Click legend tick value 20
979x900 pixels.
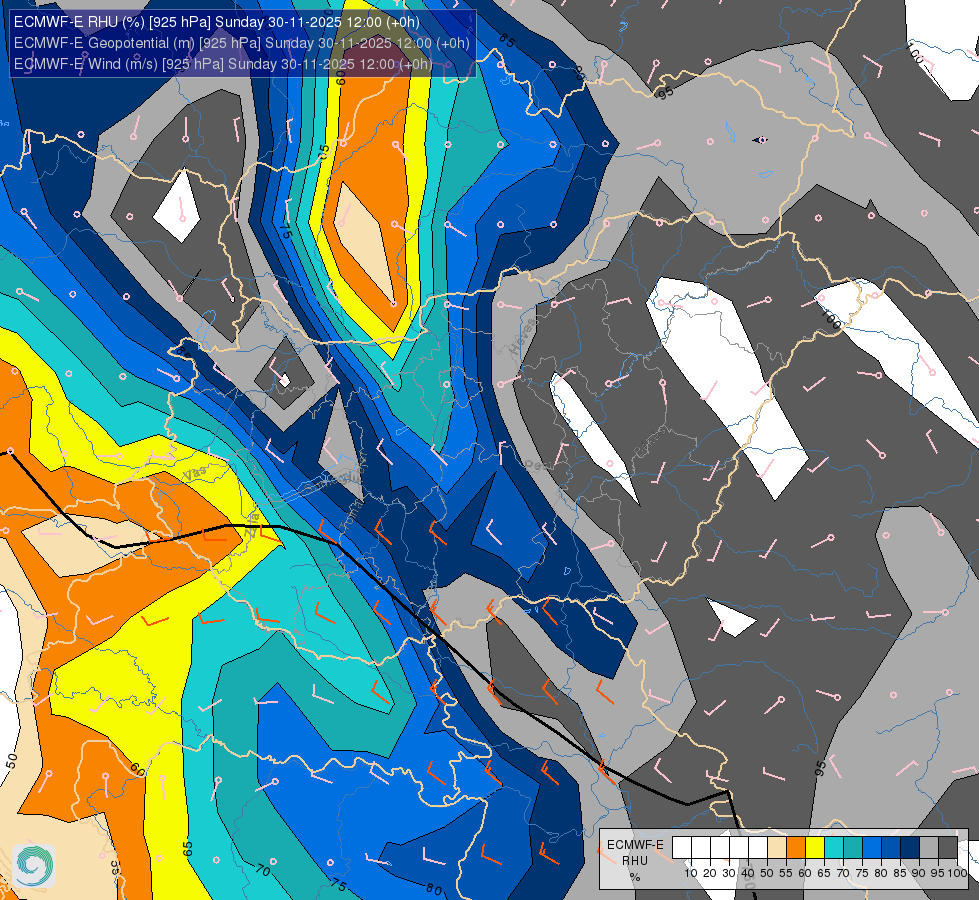pyautogui.click(x=710, y=873)
